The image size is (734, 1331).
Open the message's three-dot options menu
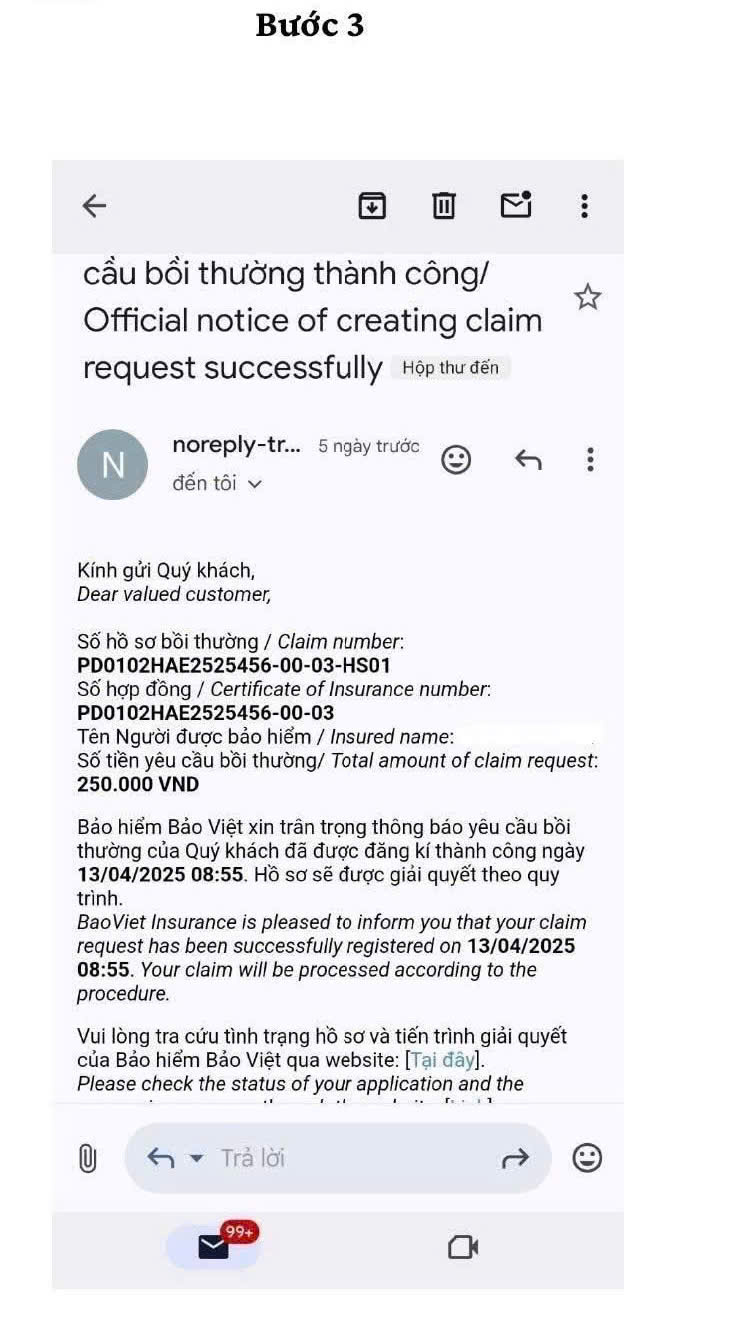[590, 460]
